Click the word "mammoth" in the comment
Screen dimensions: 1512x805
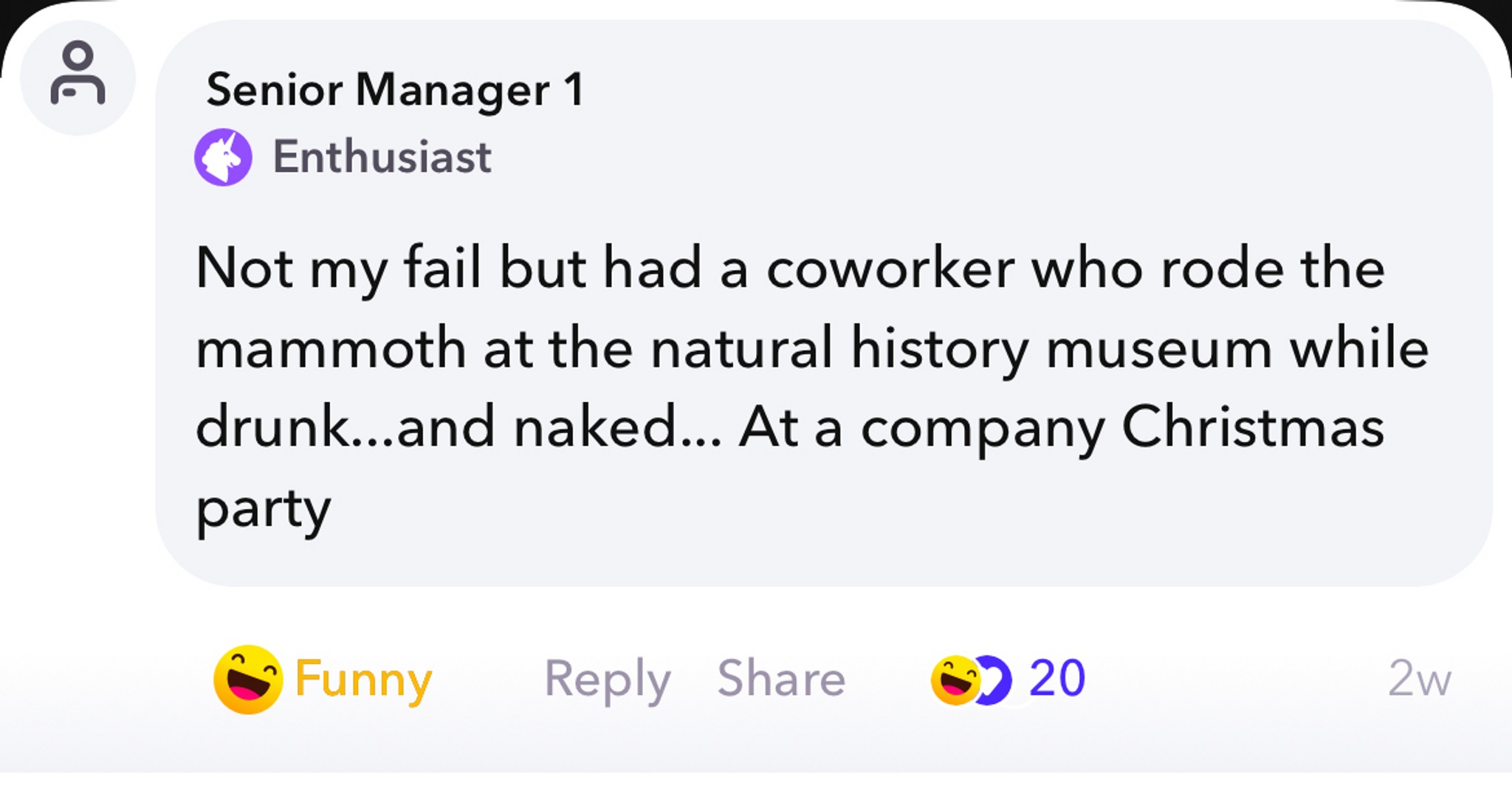click(330, 349)
